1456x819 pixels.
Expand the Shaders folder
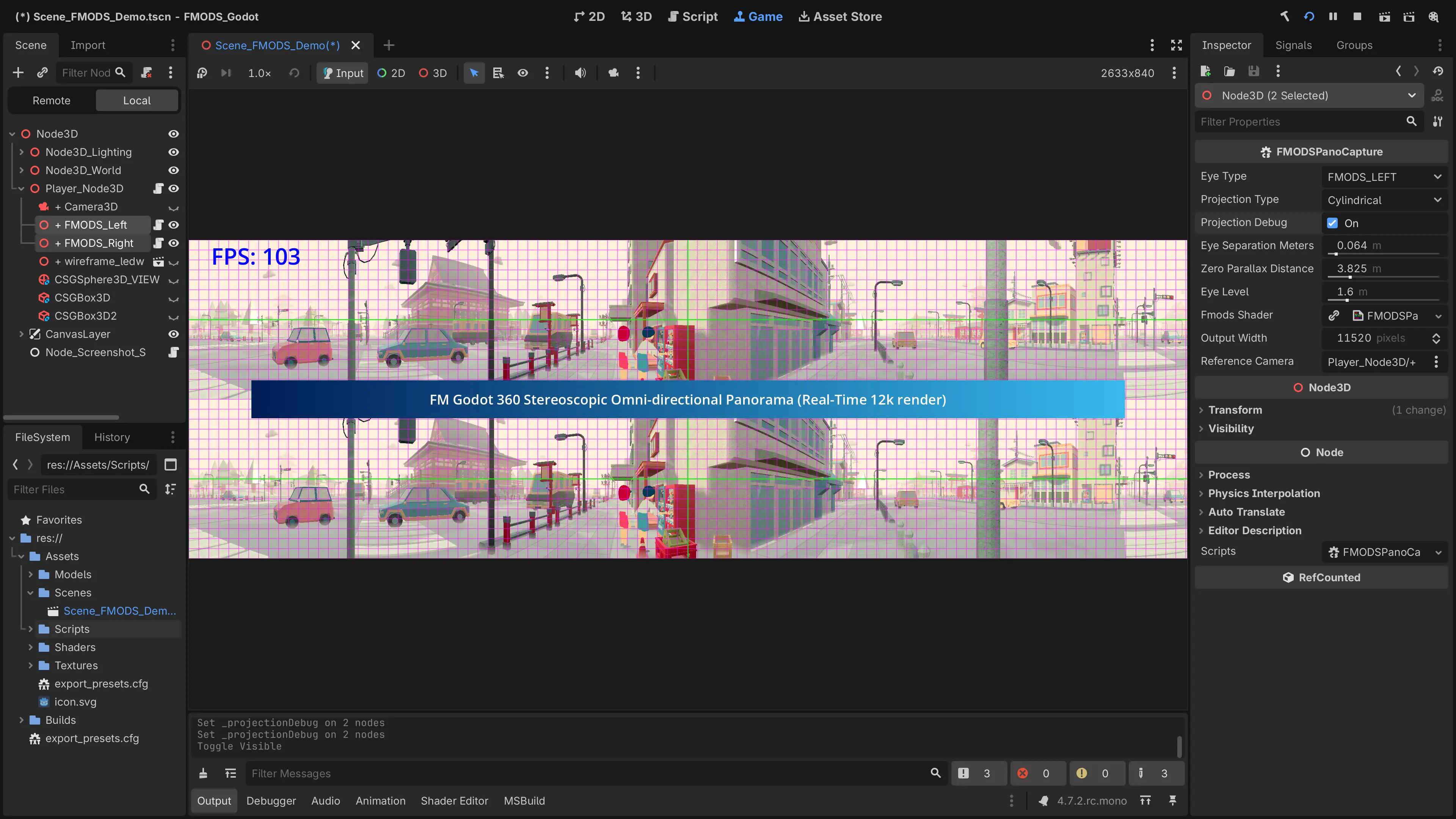[30, 647]
